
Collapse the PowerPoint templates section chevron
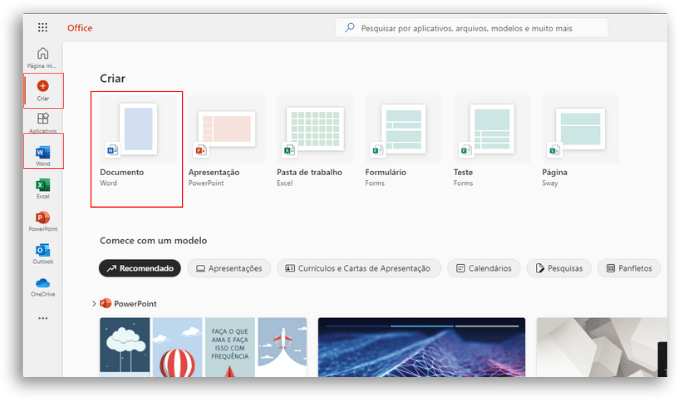(94, 304)
